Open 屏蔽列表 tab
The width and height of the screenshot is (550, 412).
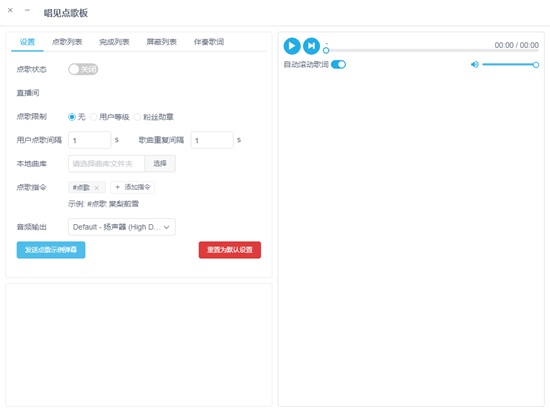point(161,42)
